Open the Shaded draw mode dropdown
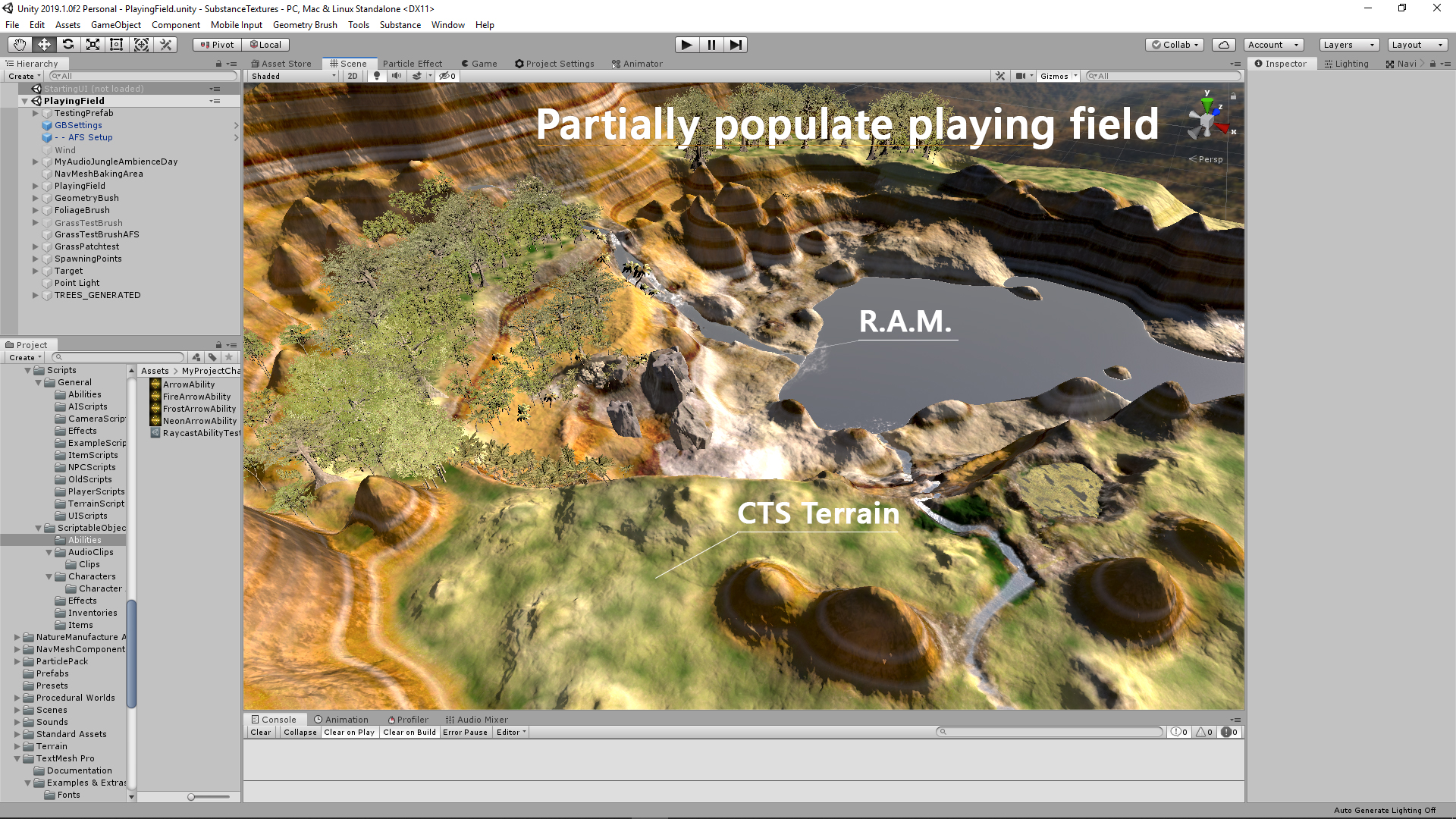Screen dimensions: 1456x819 [293, 76]
